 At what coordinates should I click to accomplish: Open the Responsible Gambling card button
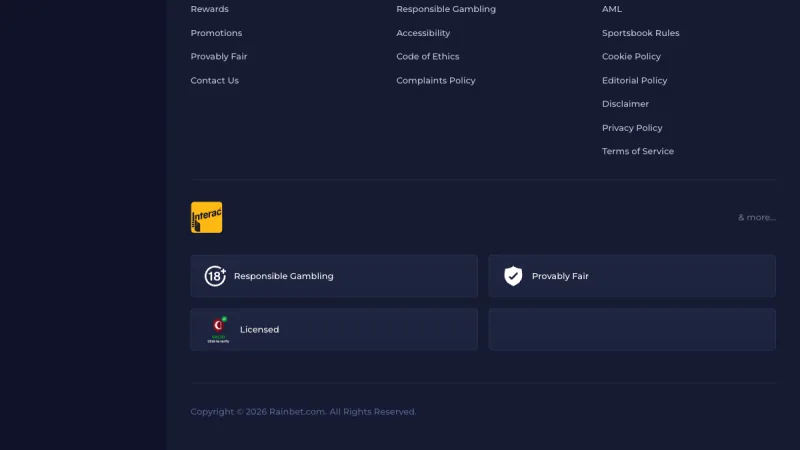tap(334, 276)
